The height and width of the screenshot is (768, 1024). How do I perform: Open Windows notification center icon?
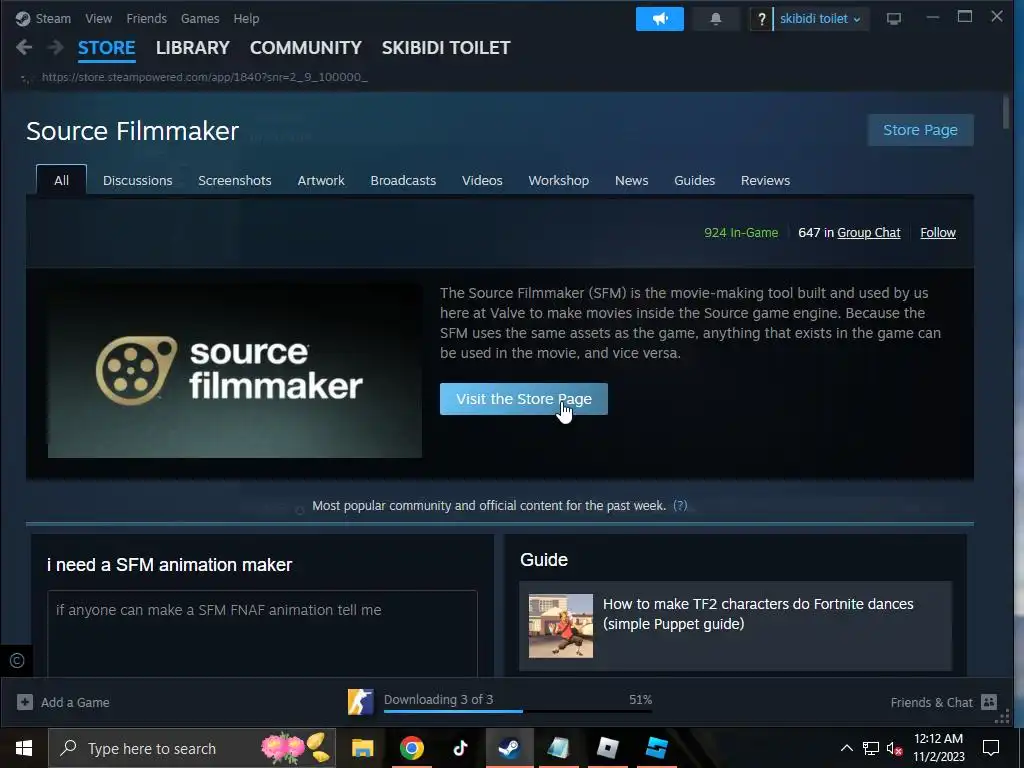(991, 748)
